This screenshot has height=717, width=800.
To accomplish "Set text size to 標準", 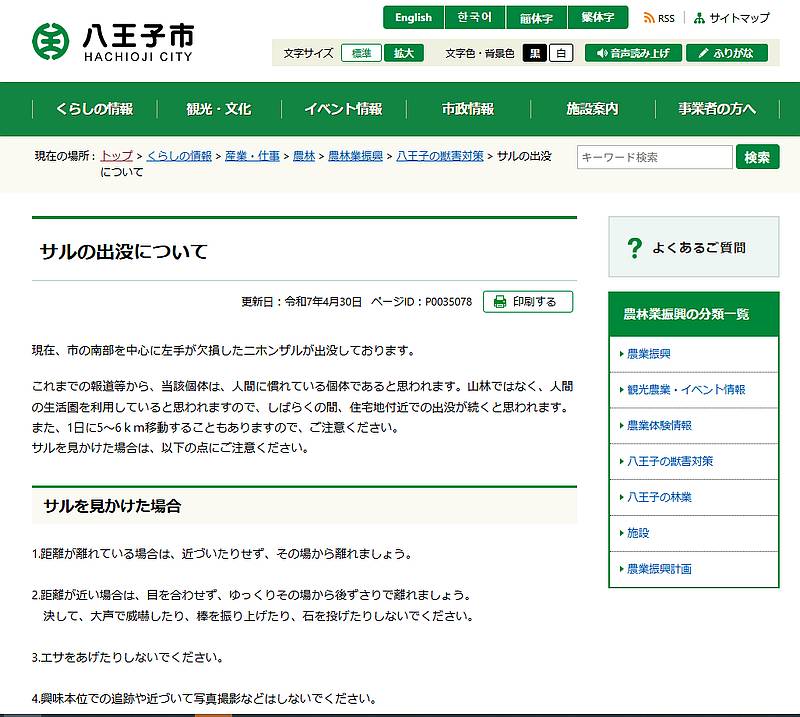I will point(361,53).
